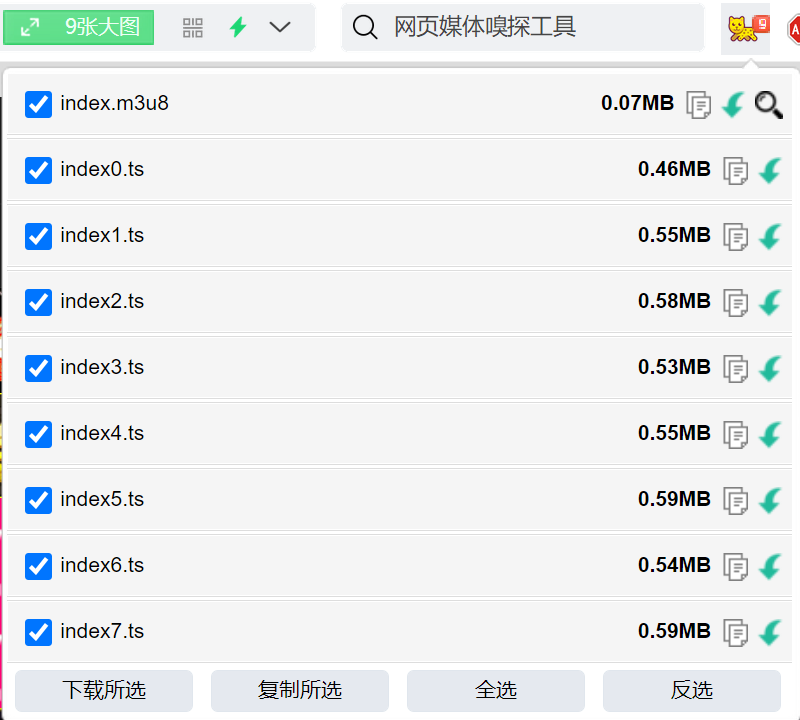Focus the 网页媒体嗅探工具 search field
The image size is (800, 720).
click(523, 27)
